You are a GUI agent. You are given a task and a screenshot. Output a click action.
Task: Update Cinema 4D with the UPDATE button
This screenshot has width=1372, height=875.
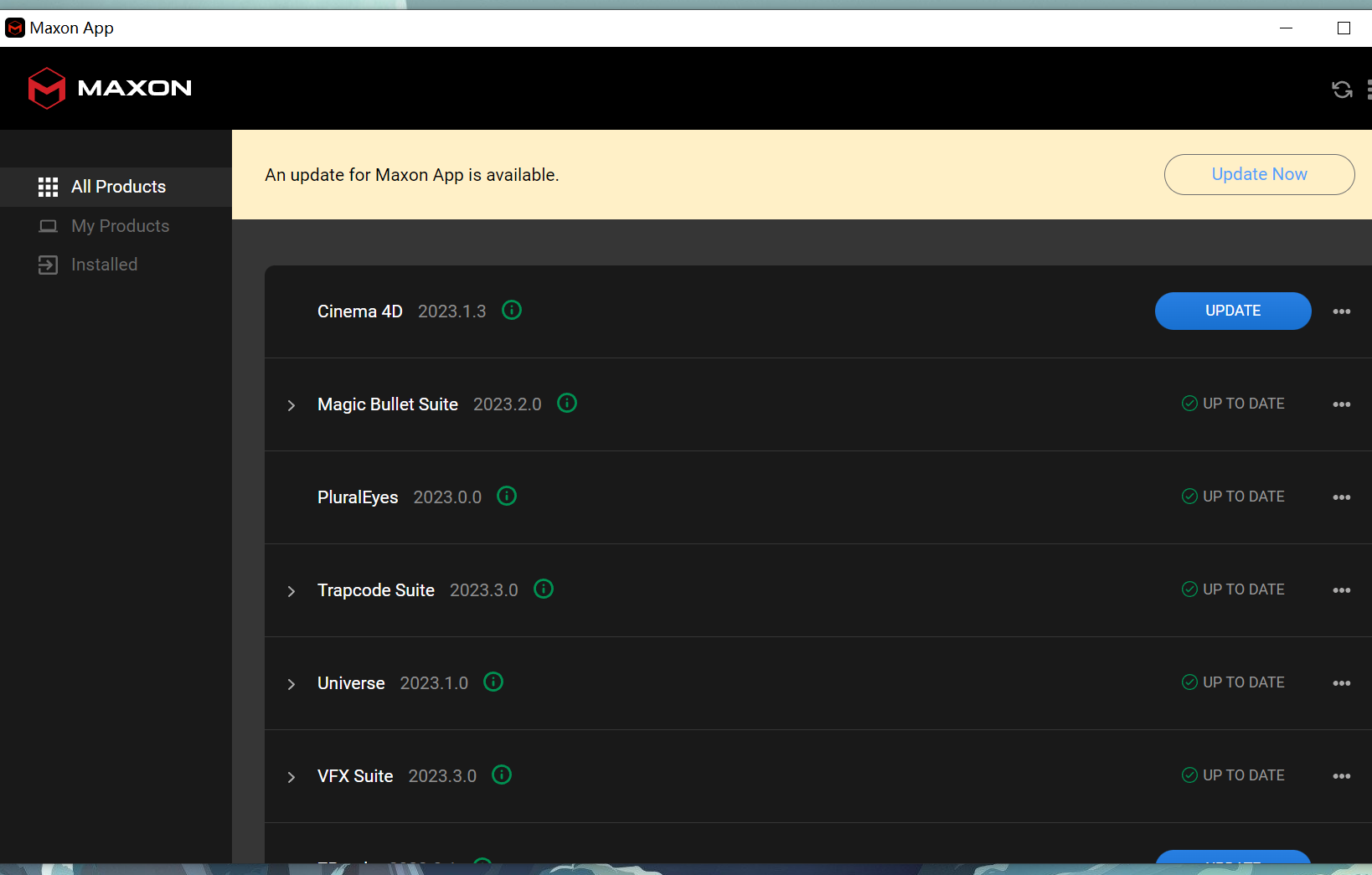(1233, 311)
